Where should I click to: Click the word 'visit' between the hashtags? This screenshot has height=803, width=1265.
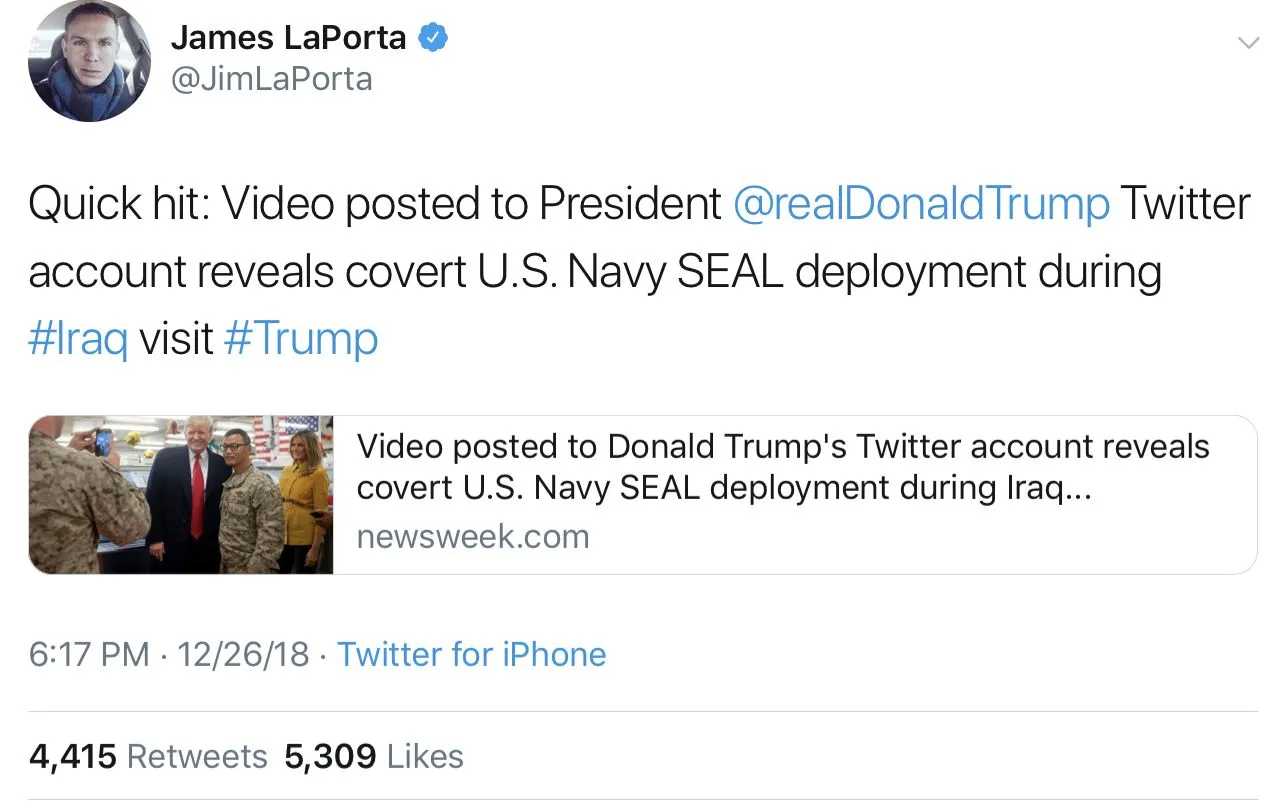176,339
